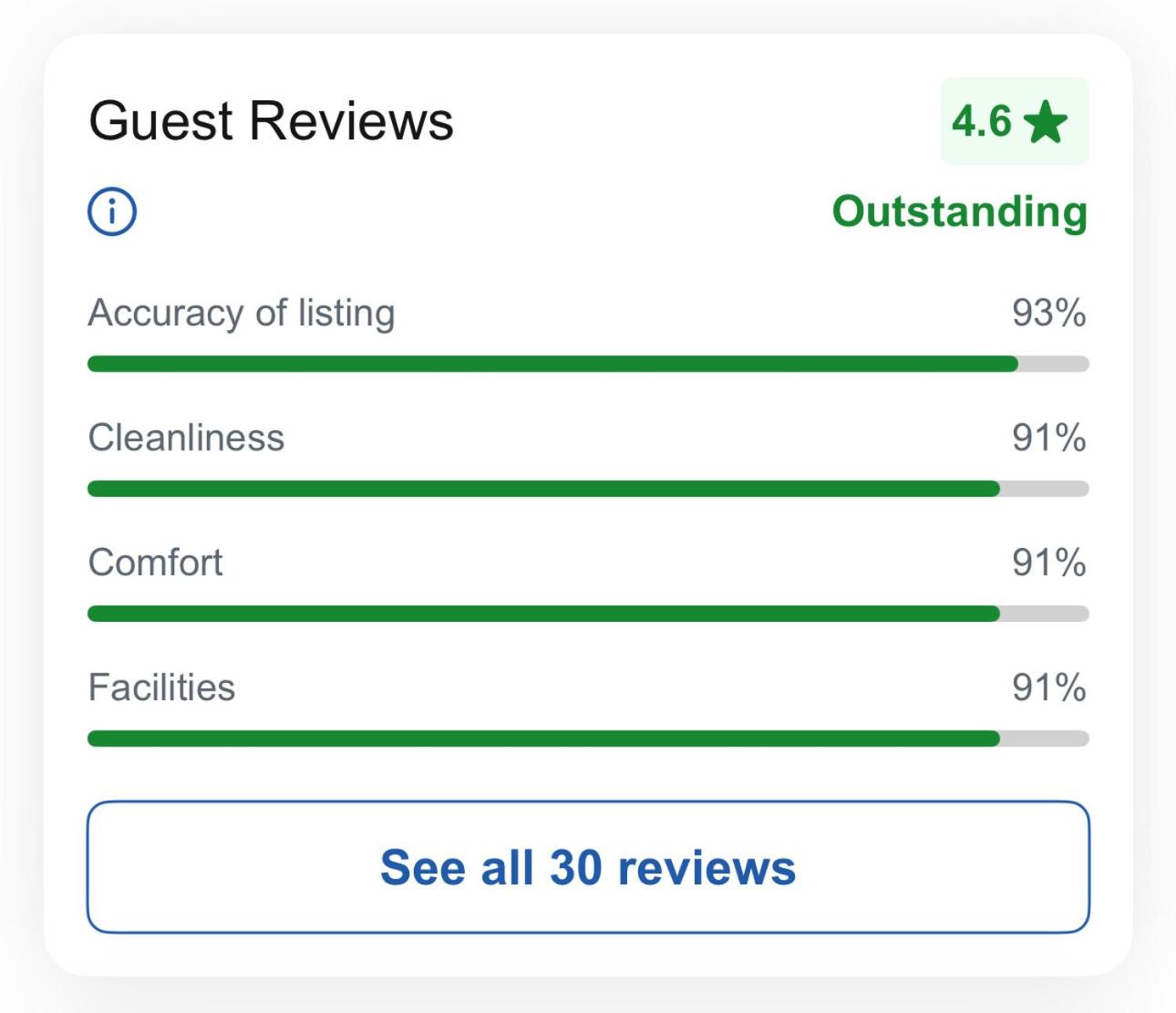The height and width of the screenshot is (1013, 1176).
Task: Click the 91% Facilities score
Action: coord(1049,687)
